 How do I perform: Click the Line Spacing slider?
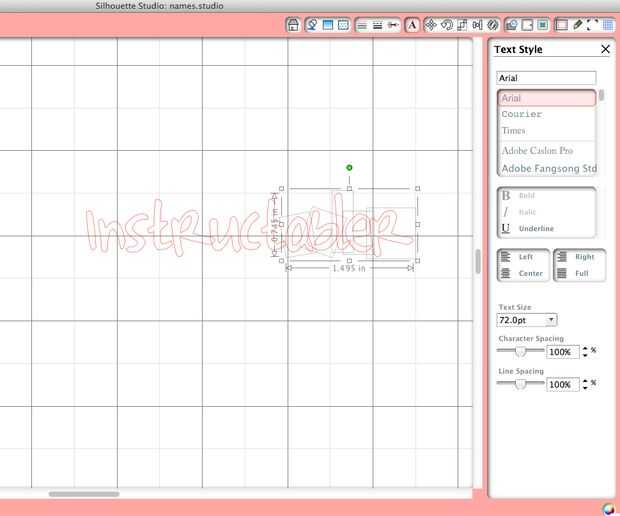pos(520,384)
